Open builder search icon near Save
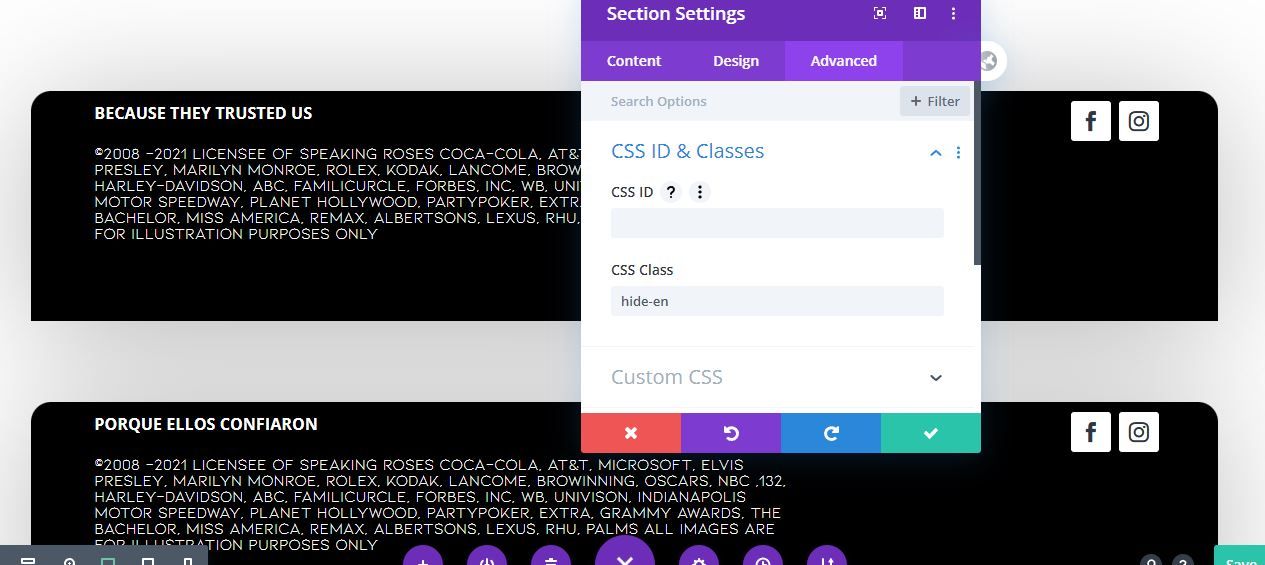Viewport: 1265px width, 565px height. [x=1151, y=561]
